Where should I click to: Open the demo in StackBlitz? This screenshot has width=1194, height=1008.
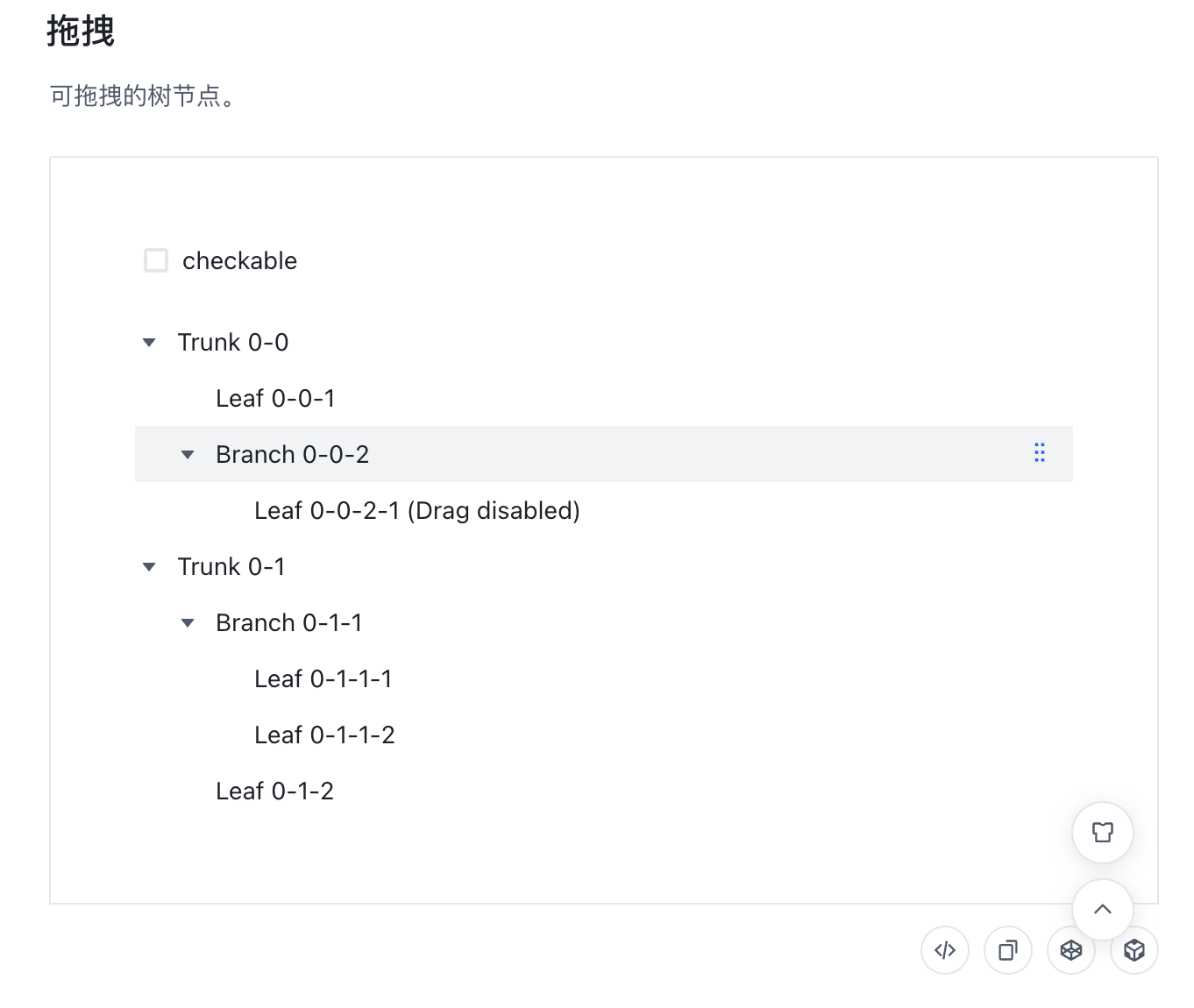pos(1134,950)
